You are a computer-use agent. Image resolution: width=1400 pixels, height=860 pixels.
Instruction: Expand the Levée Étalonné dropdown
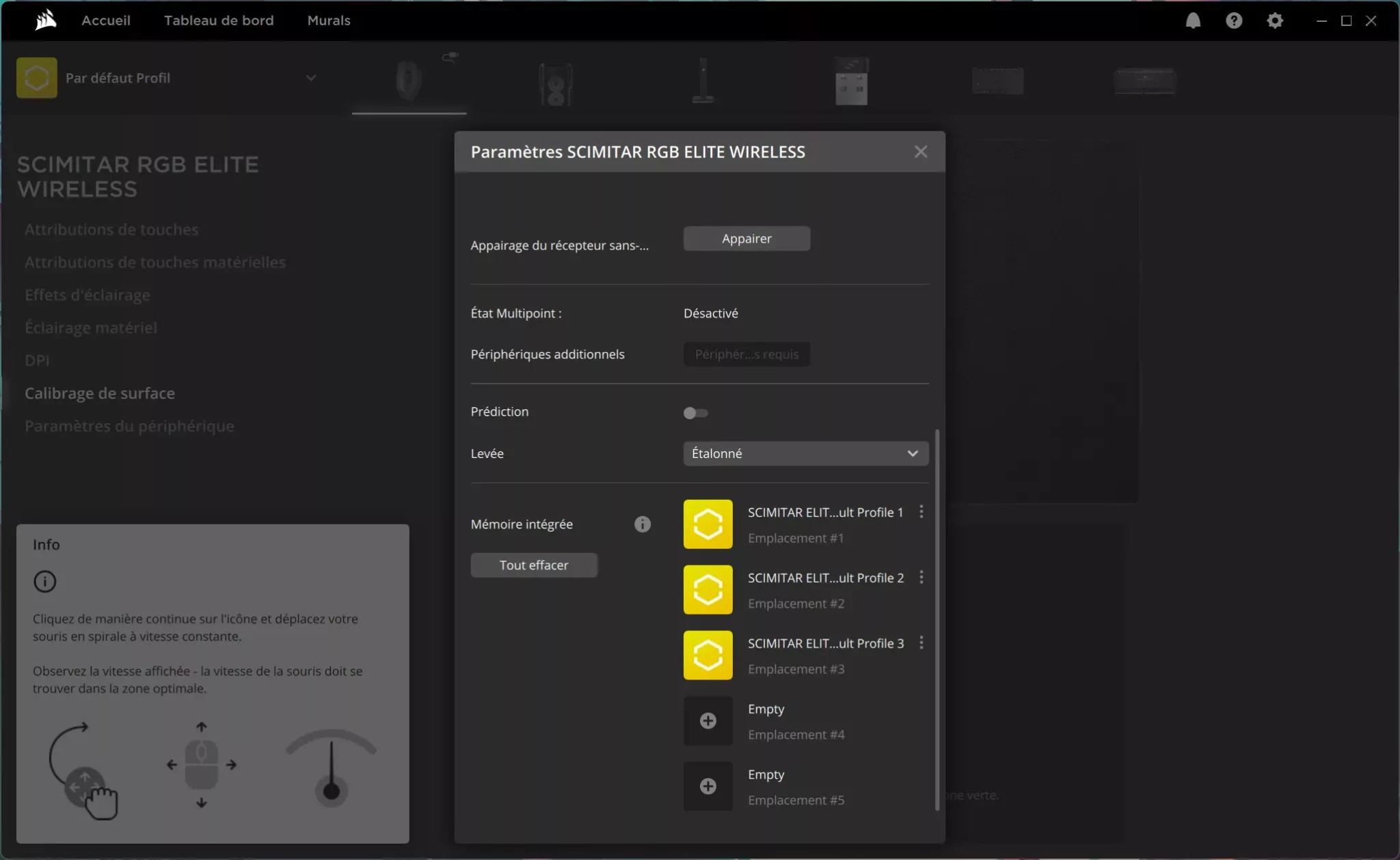(805, 453)
